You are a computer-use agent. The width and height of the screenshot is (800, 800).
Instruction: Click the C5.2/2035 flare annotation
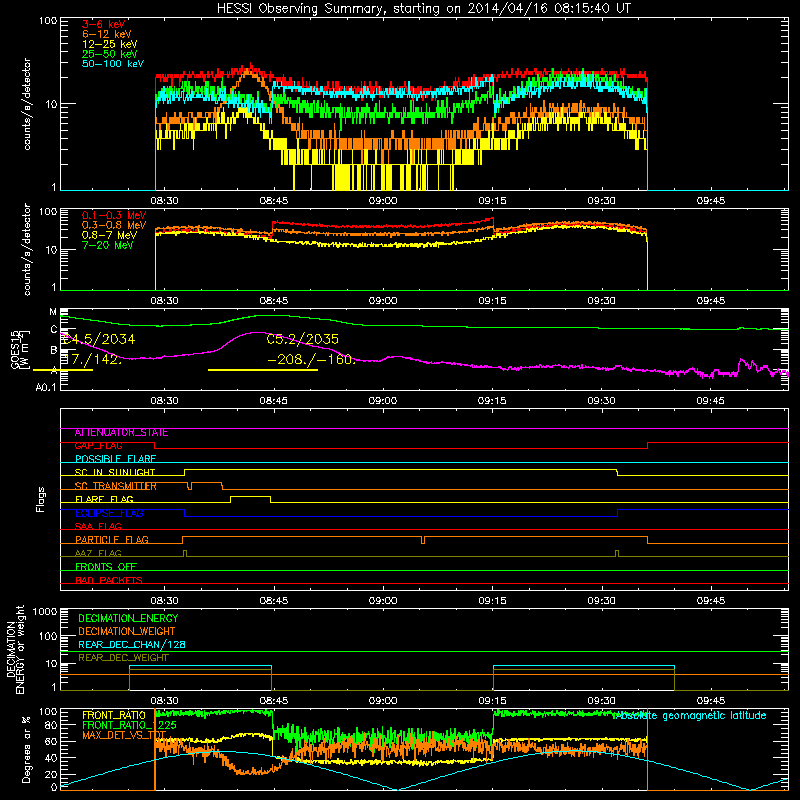click(x=303, y=339)
